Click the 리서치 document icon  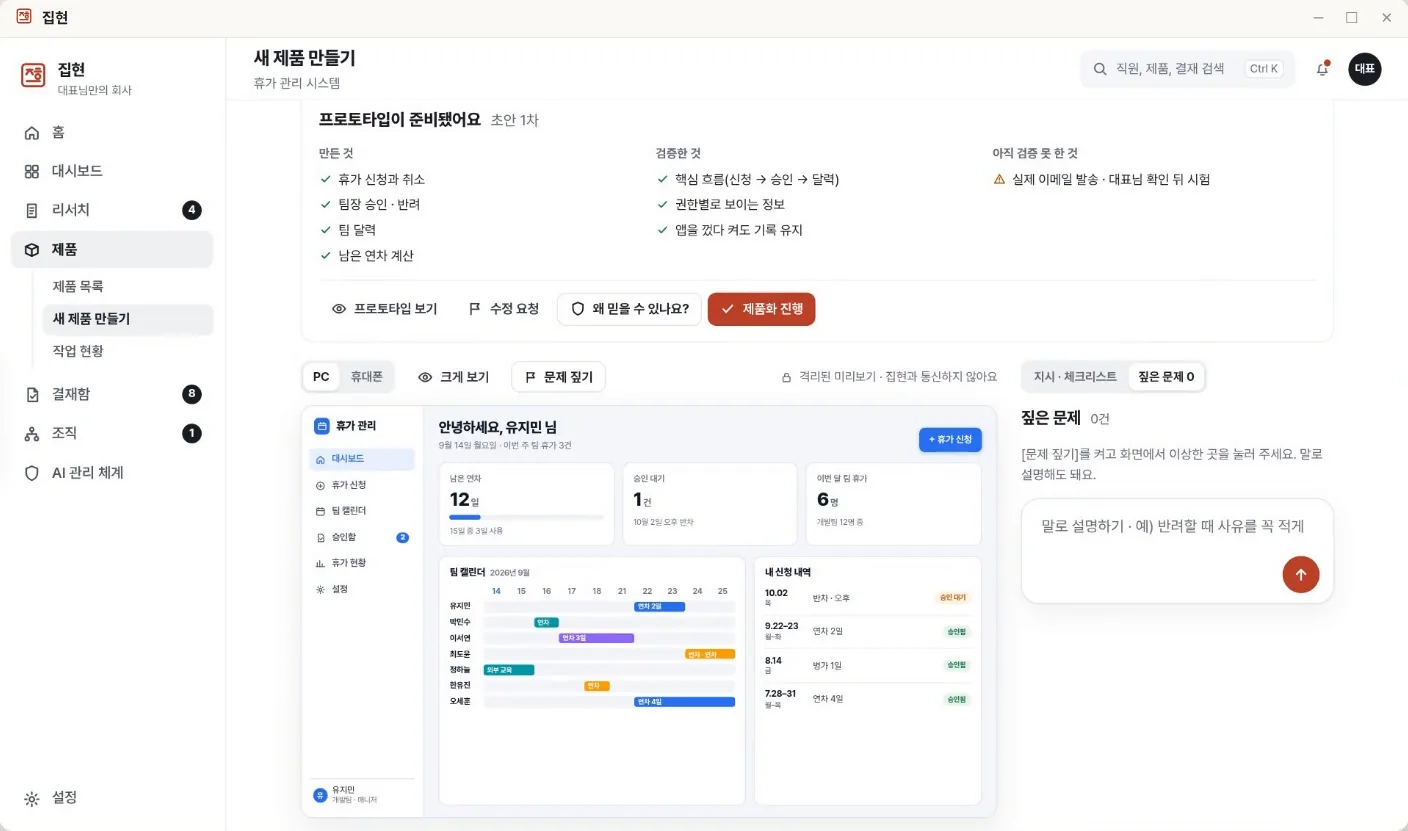[x=32, y=210]
